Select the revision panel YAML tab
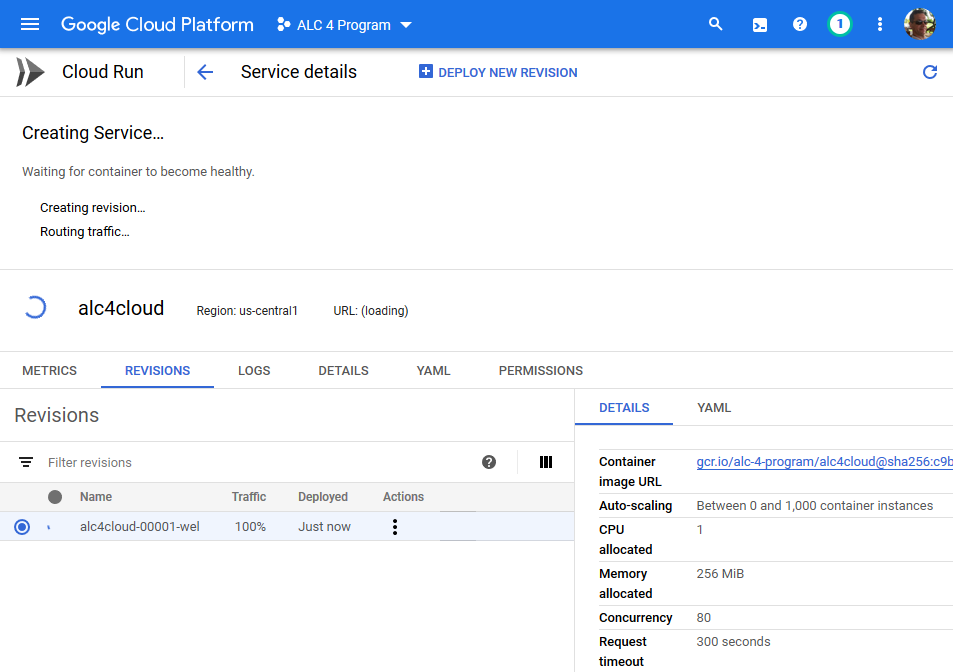The width and height of the screenshot is (953, 672). tap(714, 408)
